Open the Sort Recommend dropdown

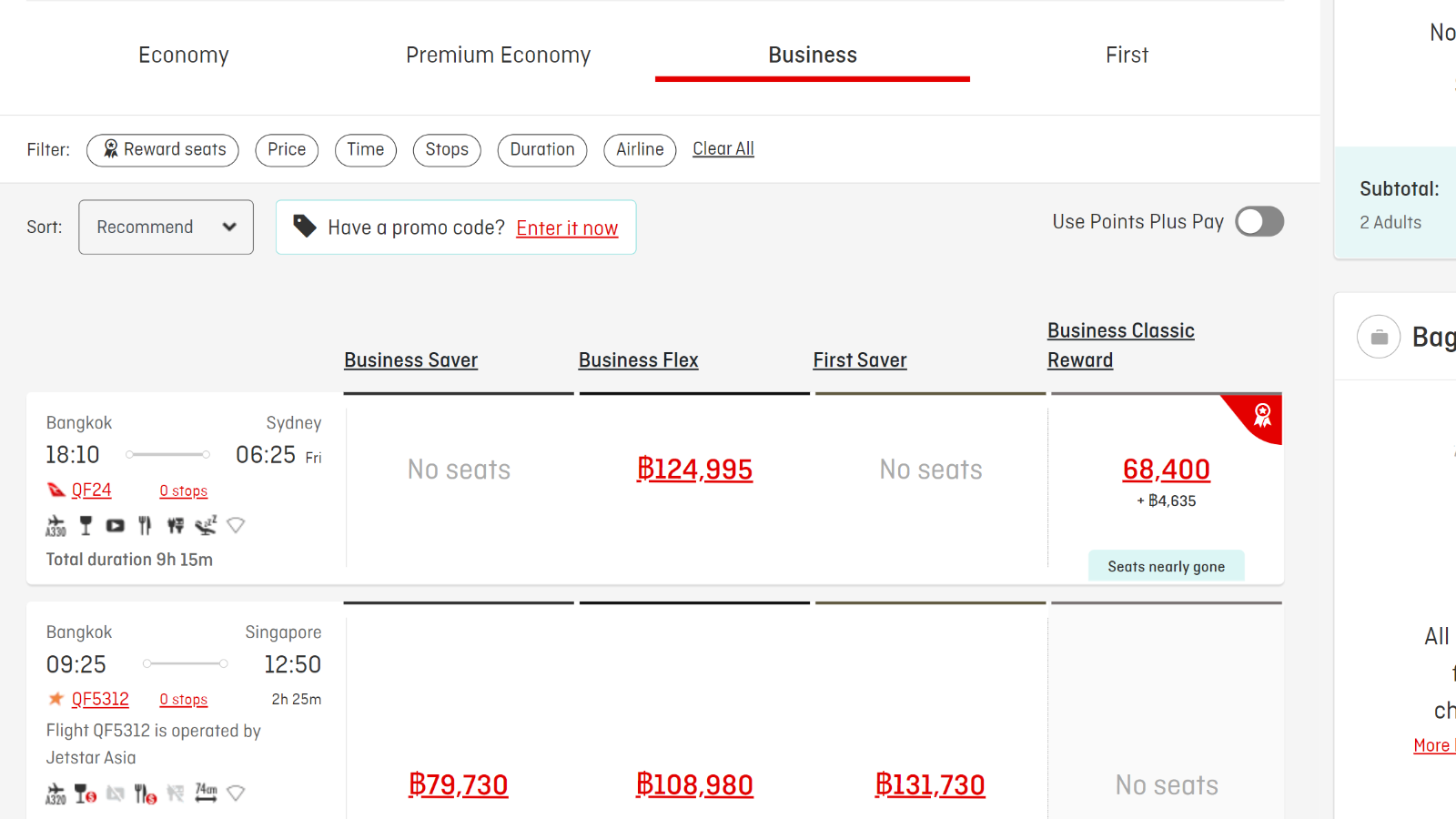point(166,227)
